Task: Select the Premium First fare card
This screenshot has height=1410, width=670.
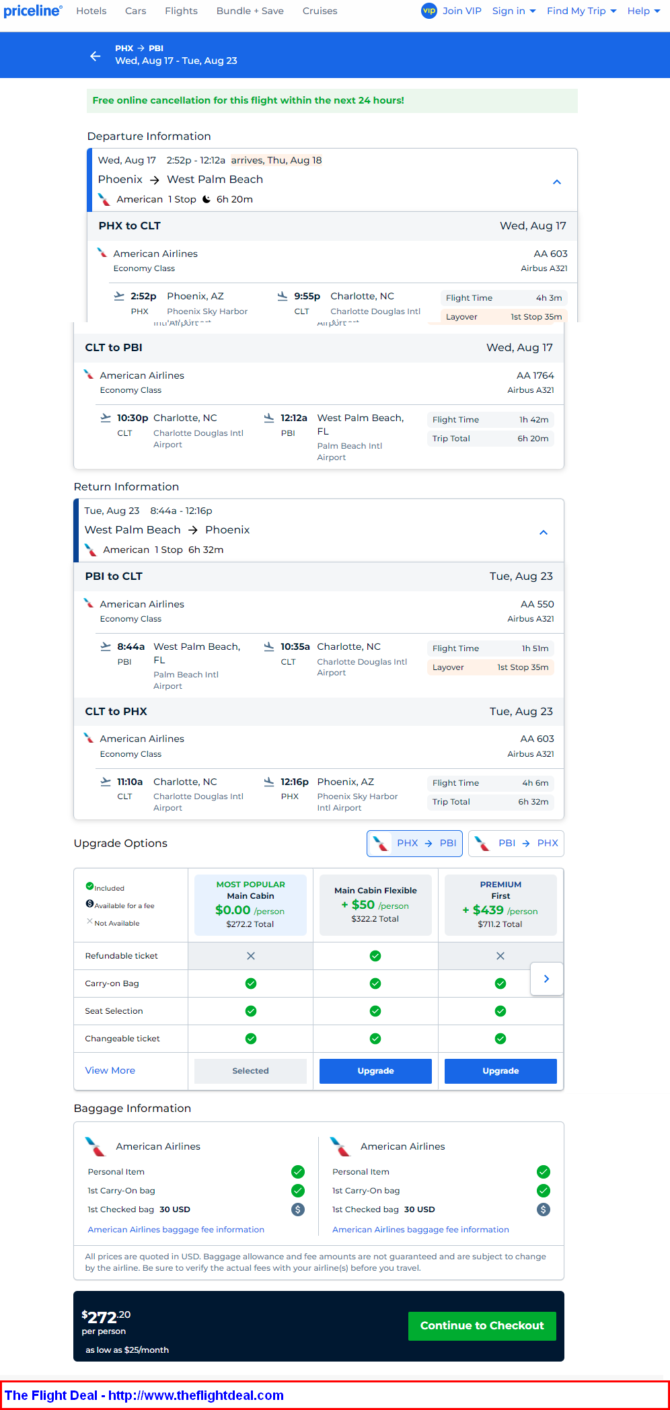Action: pos(500,904)
